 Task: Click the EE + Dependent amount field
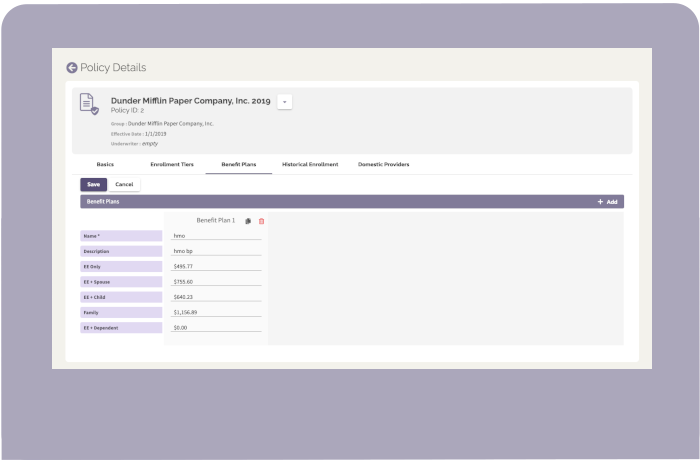click(x=216, y=327)
